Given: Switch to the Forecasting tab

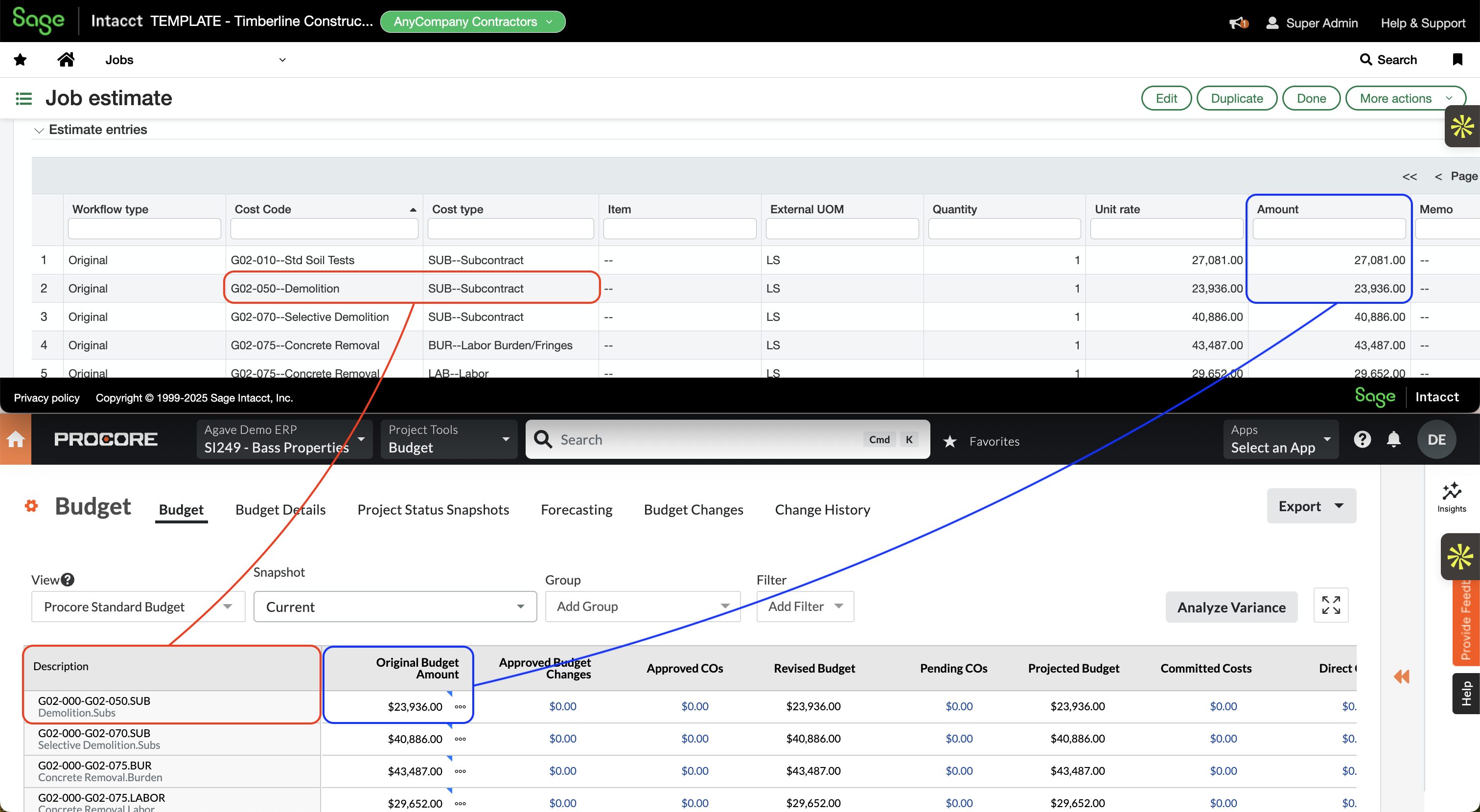Looking at the screenshot, I should [576, 509].
